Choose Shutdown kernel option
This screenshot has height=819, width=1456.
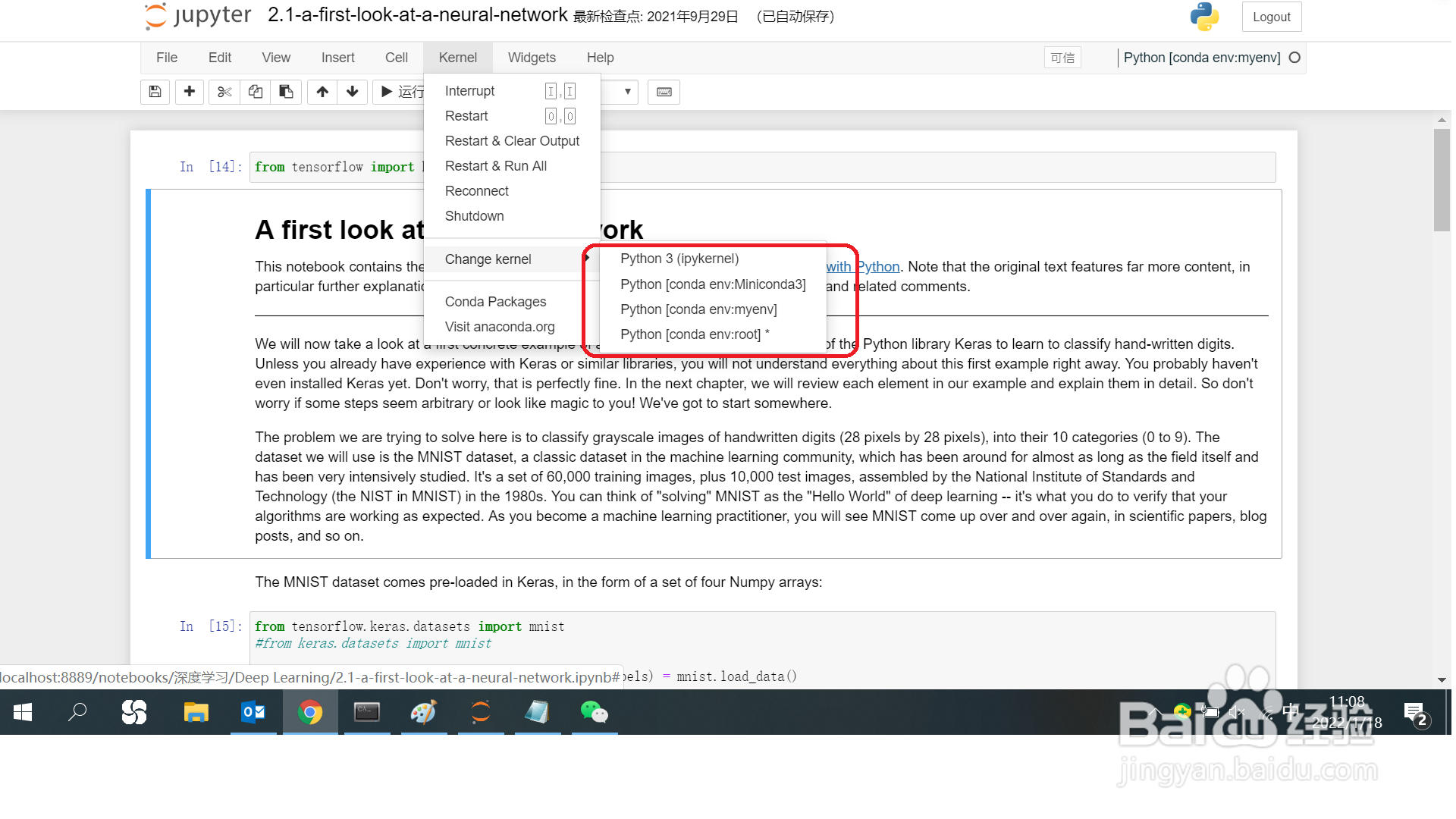512,216
